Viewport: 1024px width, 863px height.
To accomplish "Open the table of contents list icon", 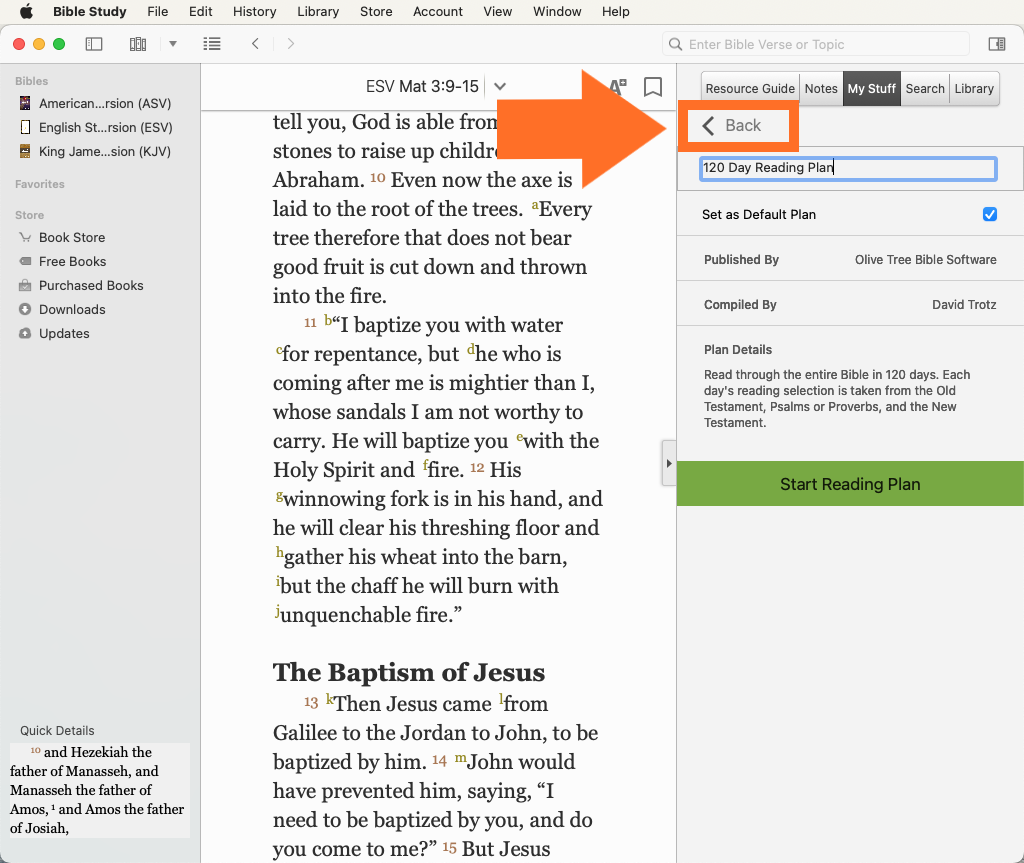I will tap(211, 44).
